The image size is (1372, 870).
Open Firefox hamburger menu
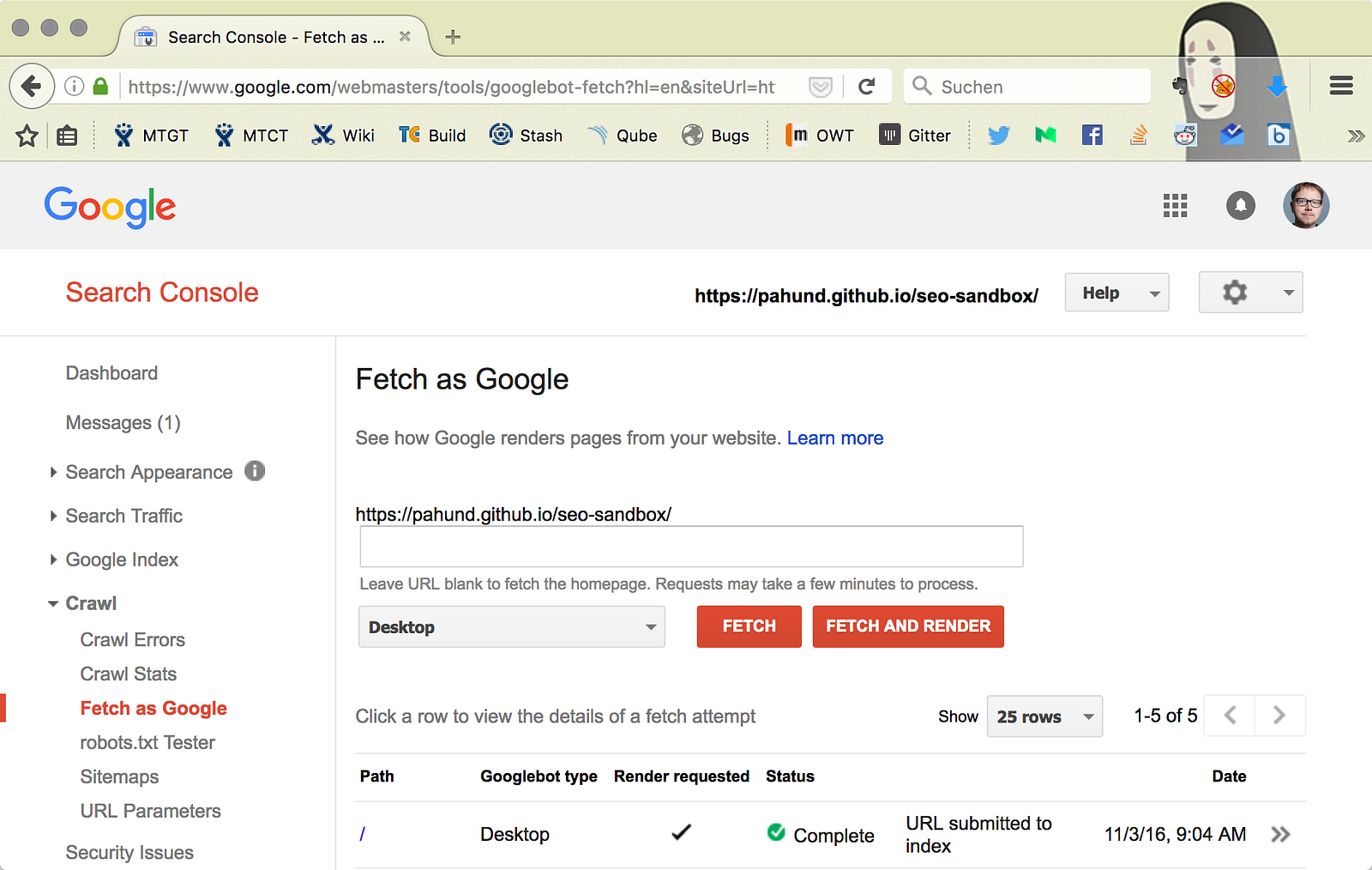[1341, 86]
